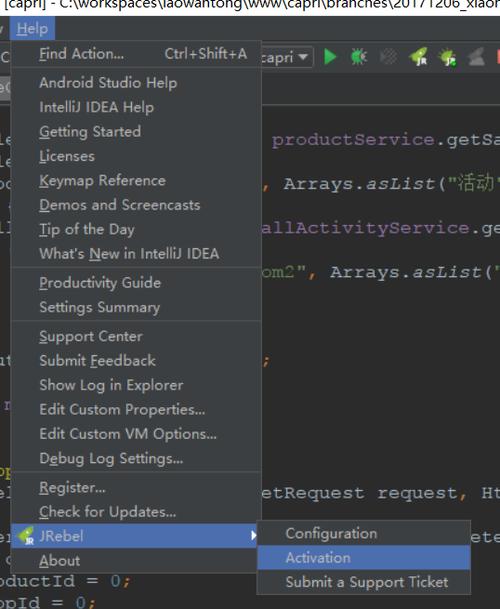The width and height of the screenshot is (500, 609).
Task: Open About from Help menu
Action: coord(136,560)
